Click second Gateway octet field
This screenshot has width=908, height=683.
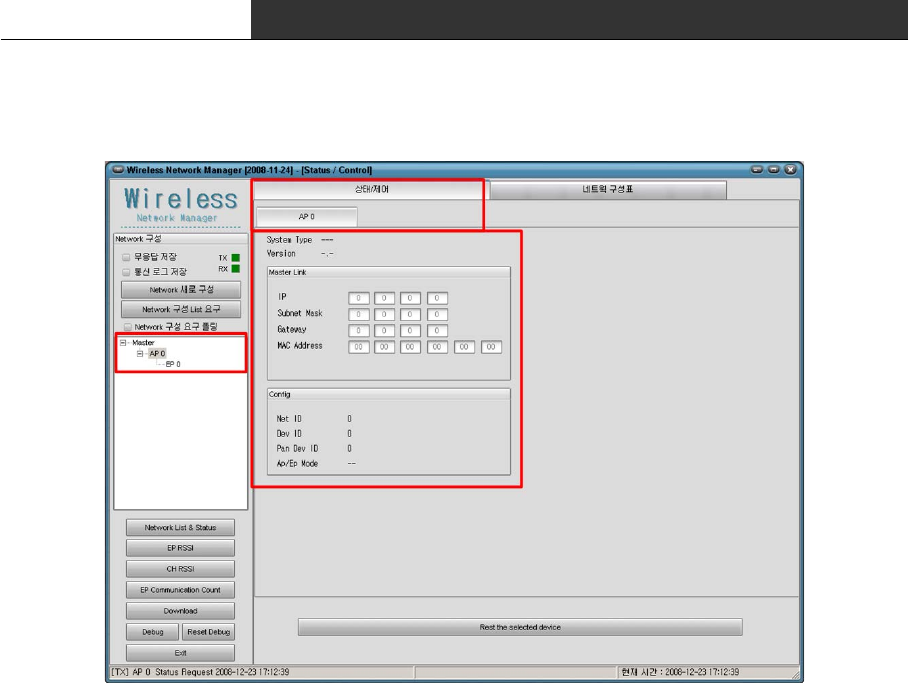(384, 331)
